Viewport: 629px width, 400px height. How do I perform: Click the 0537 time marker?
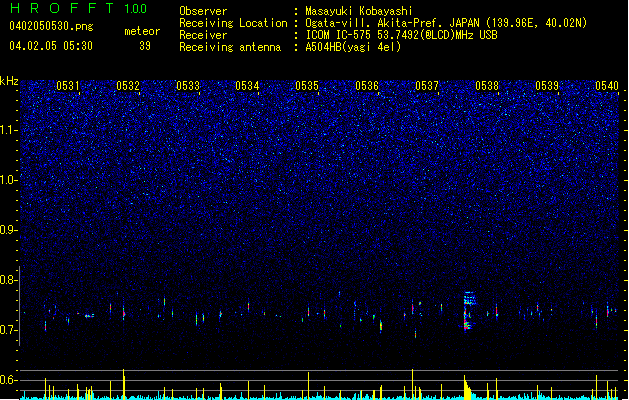coord(427,86)
